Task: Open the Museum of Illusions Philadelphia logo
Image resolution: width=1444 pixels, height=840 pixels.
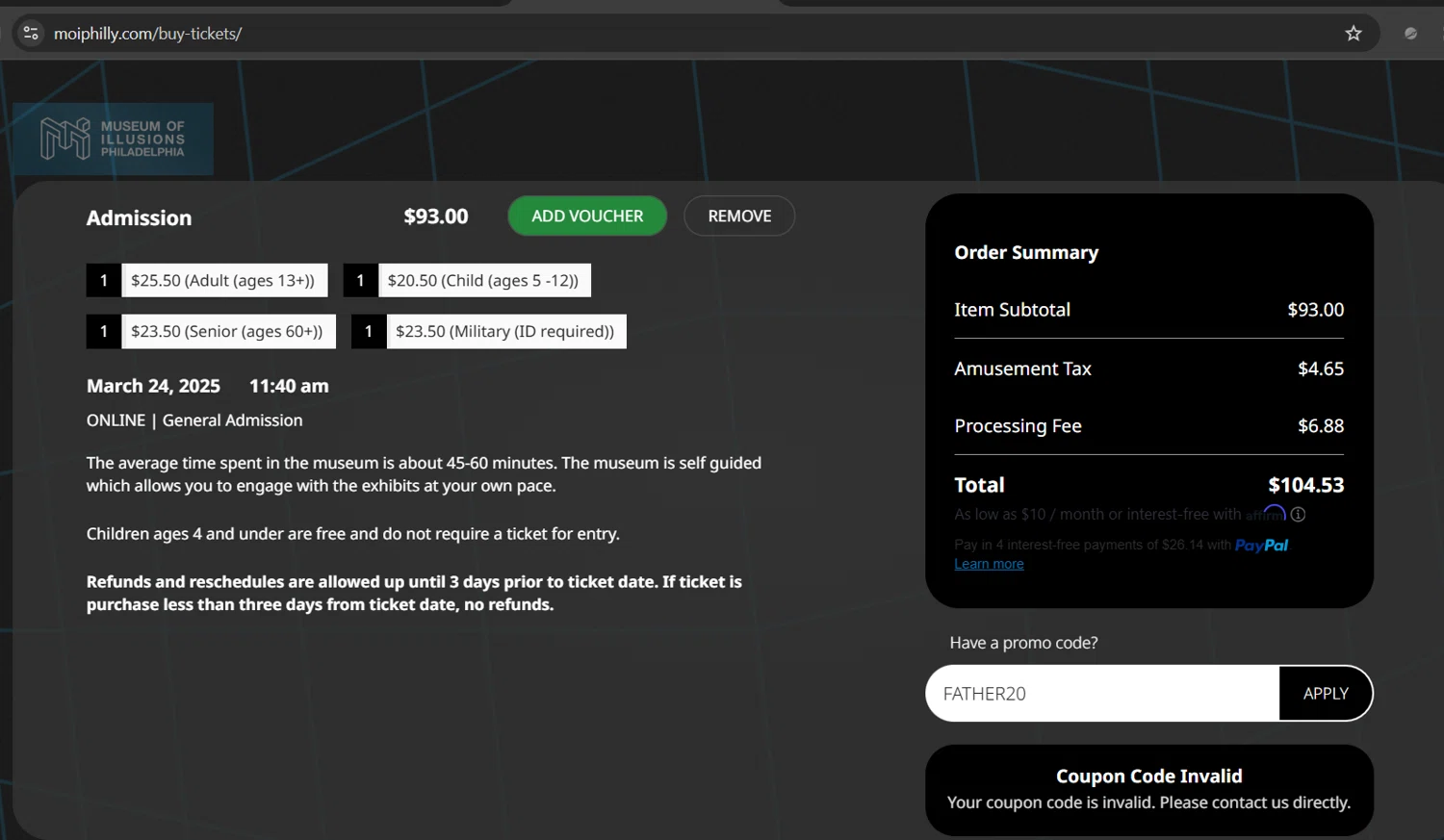Action: 114,139
